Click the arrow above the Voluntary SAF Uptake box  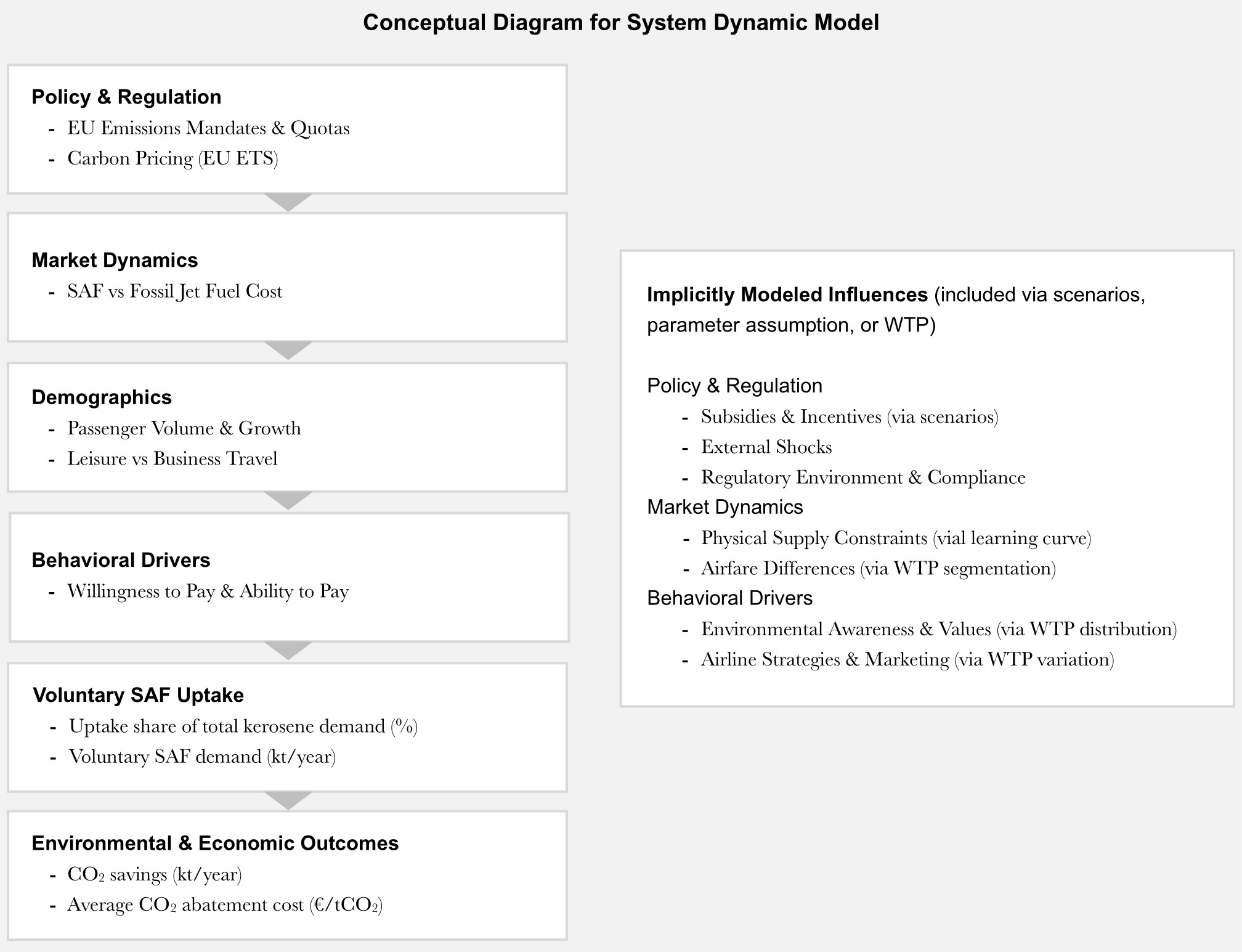(x=288, y=649)
